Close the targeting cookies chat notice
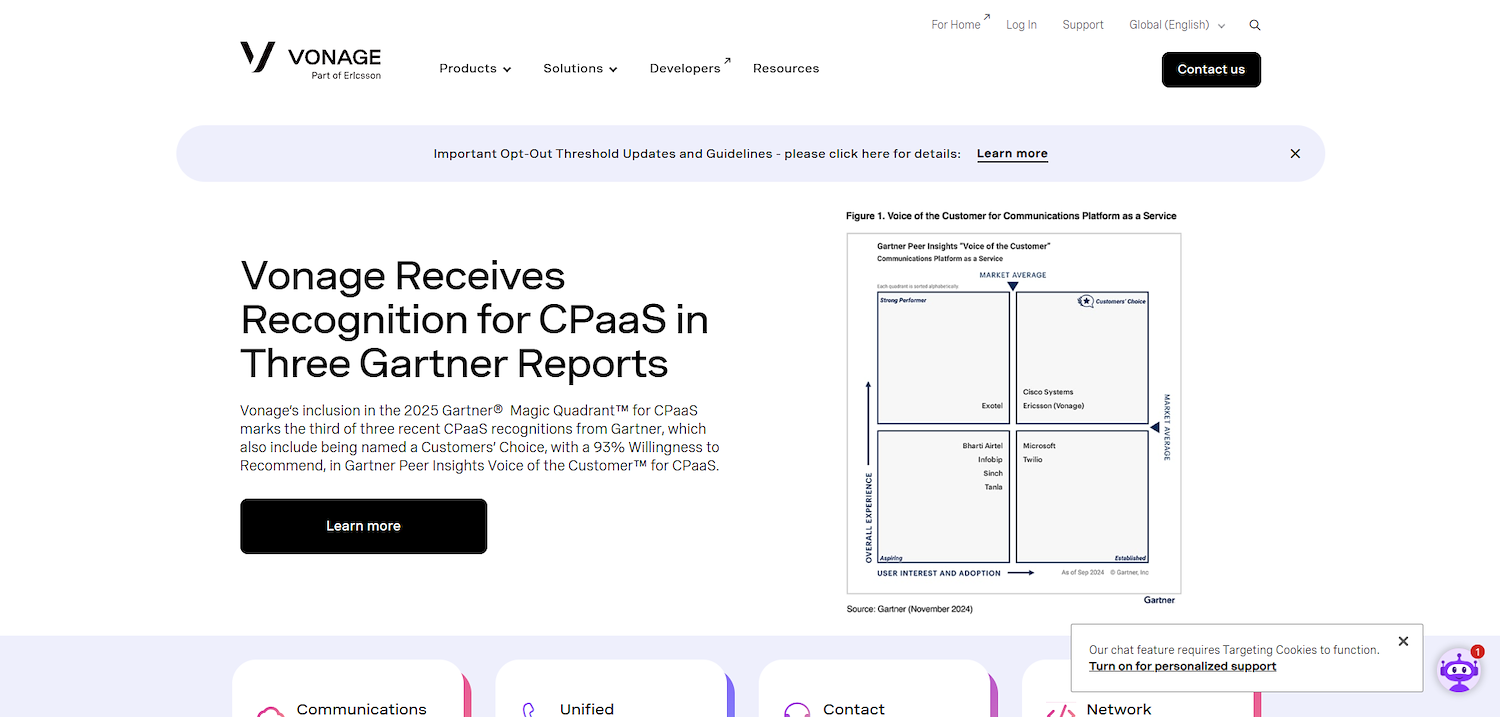 pos(1403,642)
